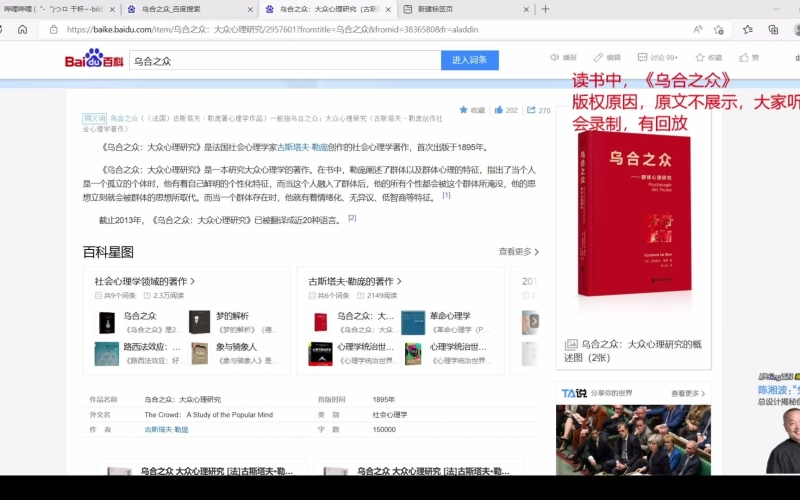Viewport: 800px width, 500px height.
Task: Click the 进入词条 button
Action: point(469,60)
